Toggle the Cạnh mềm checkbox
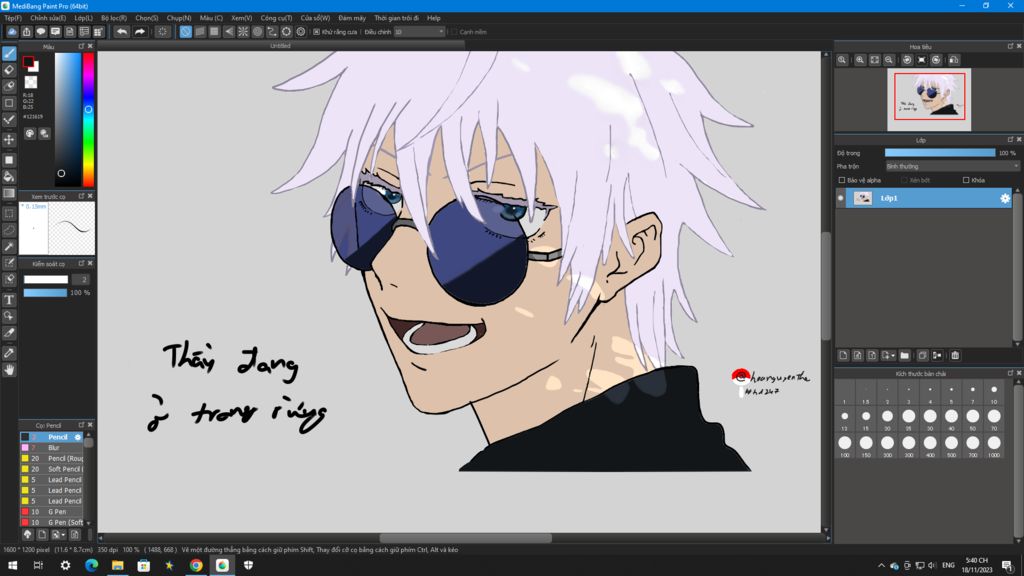Screen dimensions: 1024x576 pyautogui.click(x=455, y=31)
